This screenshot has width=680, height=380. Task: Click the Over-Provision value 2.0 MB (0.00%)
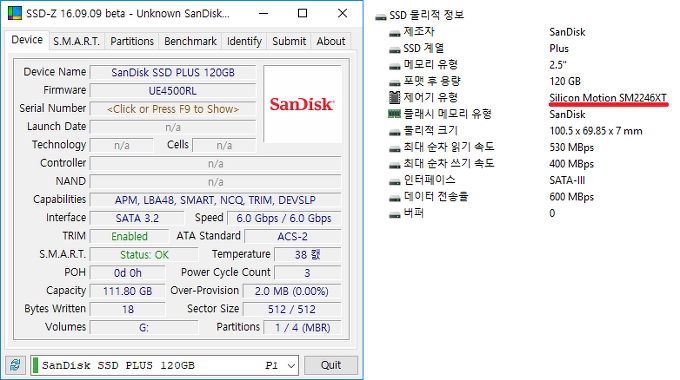(x=292, y=291)
